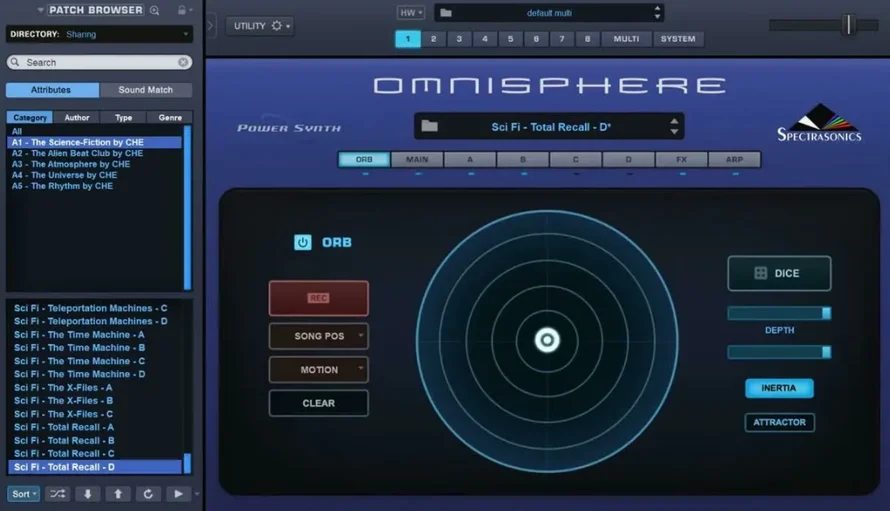Open the Sort dropdown

tap(23, 494)
